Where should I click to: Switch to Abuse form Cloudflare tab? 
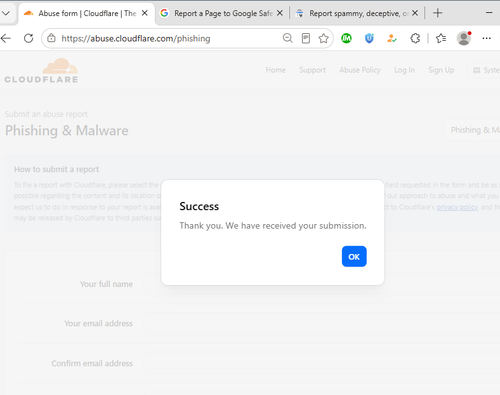(87, 13)
